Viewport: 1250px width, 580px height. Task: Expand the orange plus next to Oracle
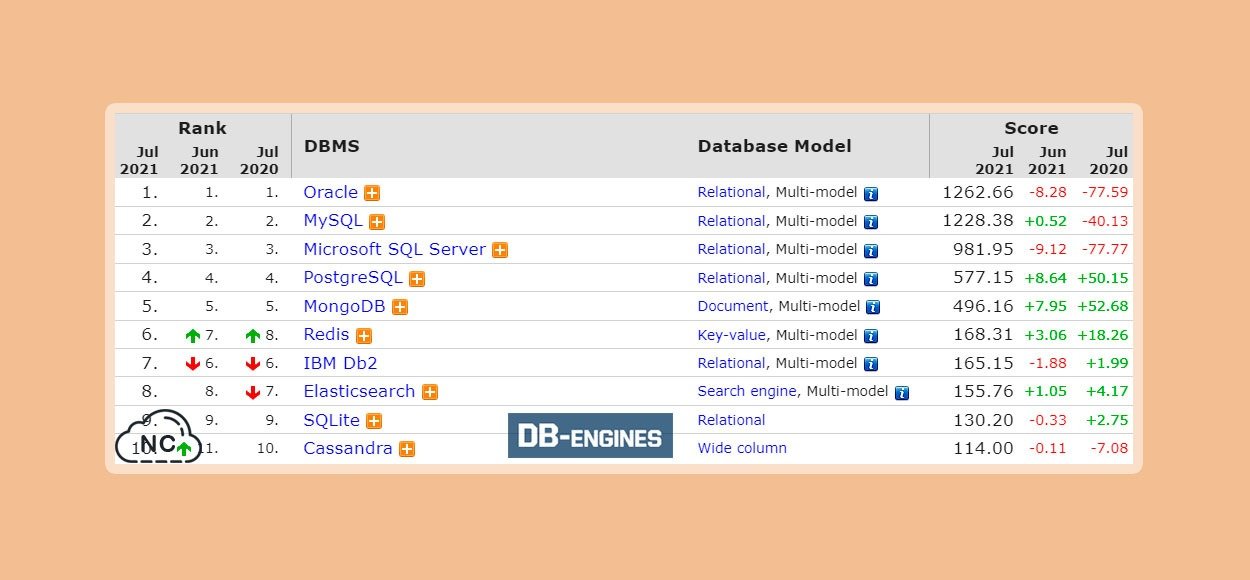click(x=372, y=193)
